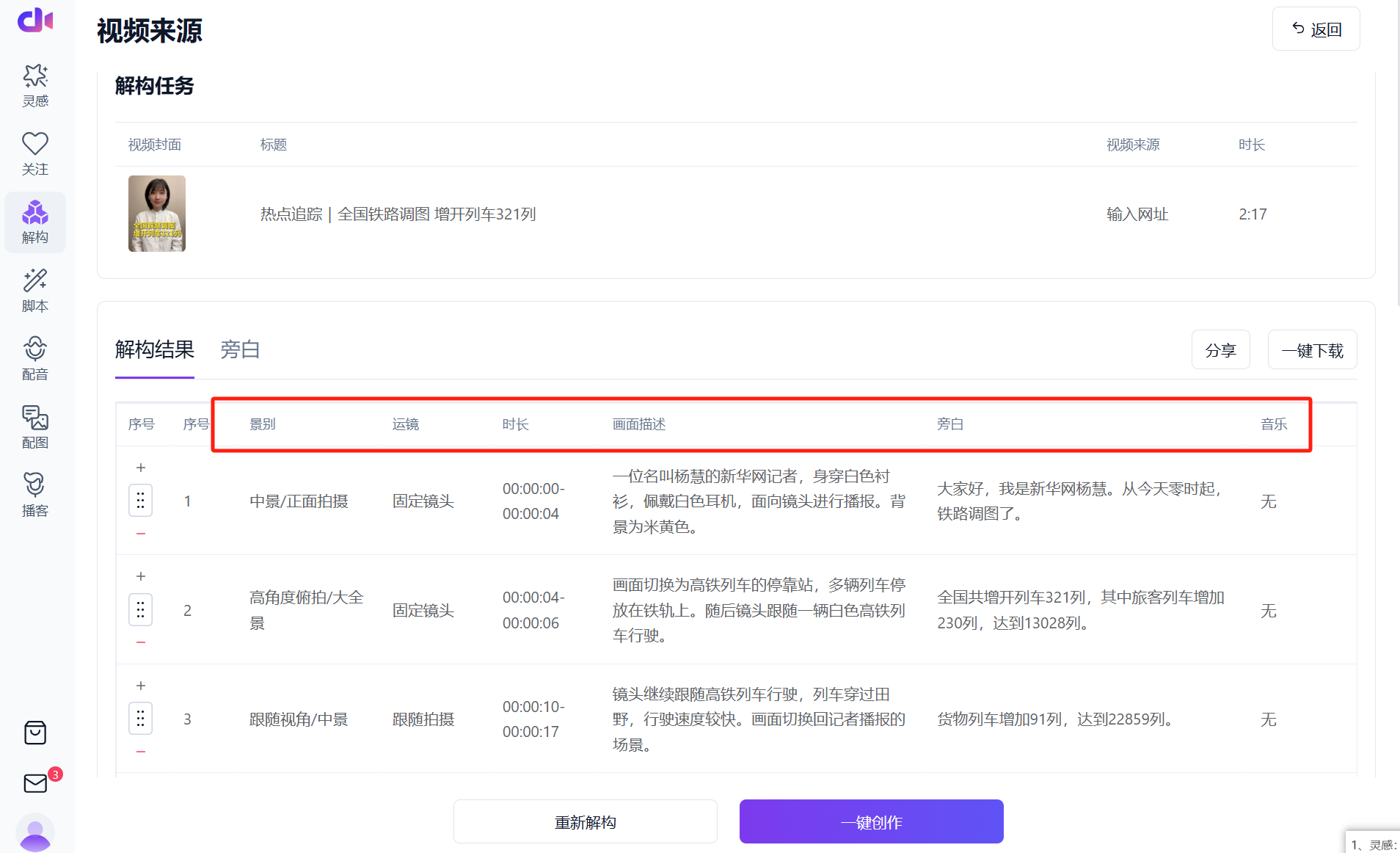Screen dimensions: 1400x853
Task: Select the 关注 heart icon
Action: (34, 152)
